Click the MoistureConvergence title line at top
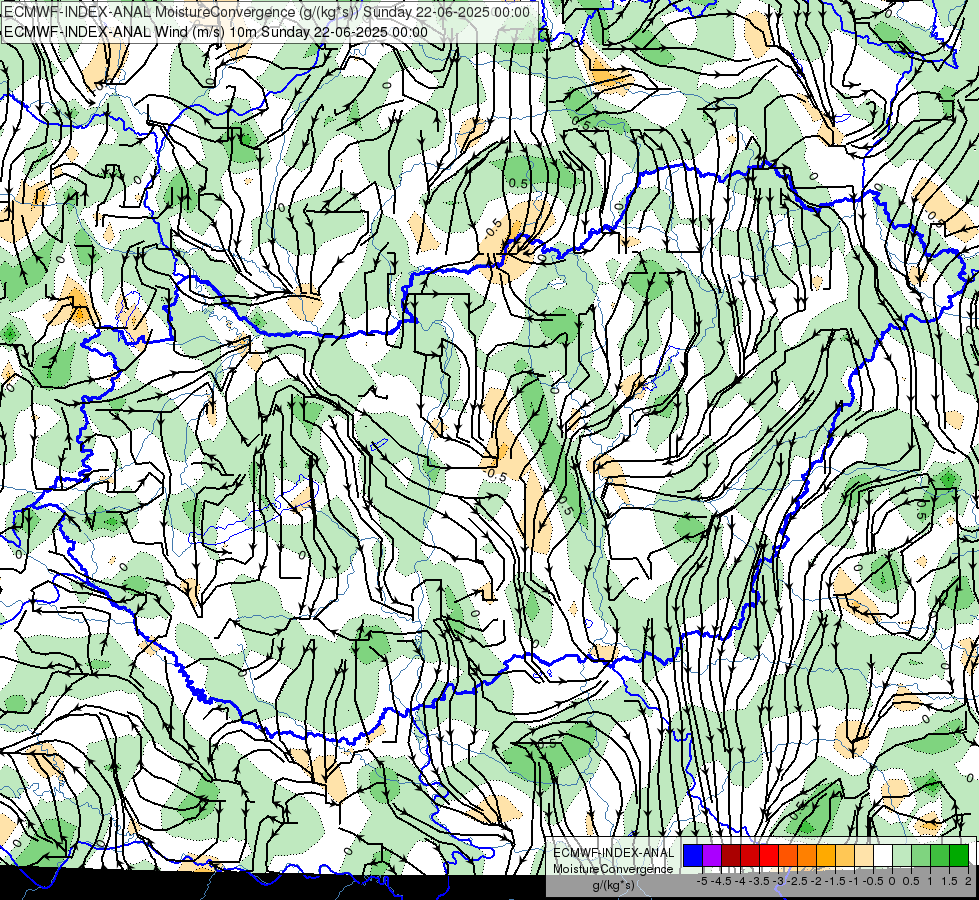979x900 pixels. click(x=267, y=12)
